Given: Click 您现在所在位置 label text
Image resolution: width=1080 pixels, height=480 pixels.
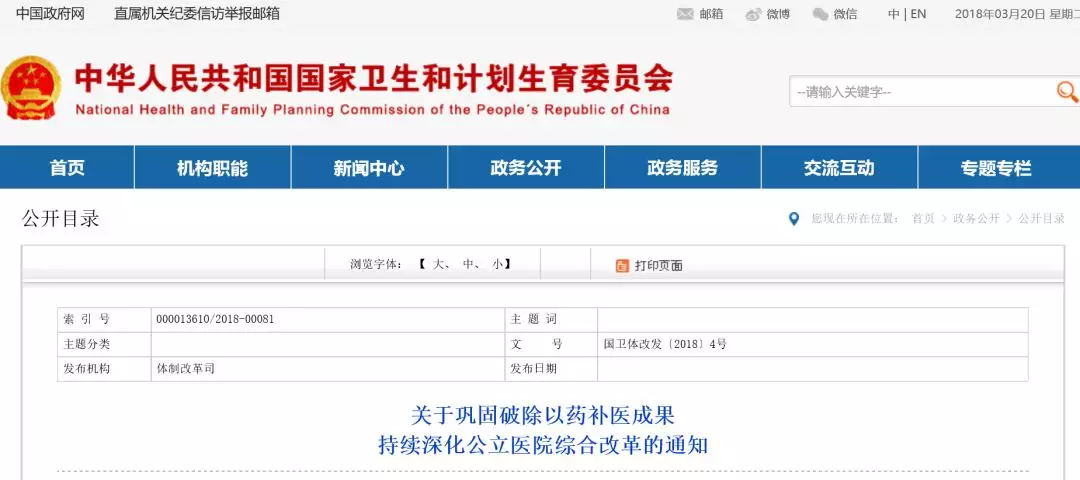Looking at the screenshot, I should coord(855,219).
